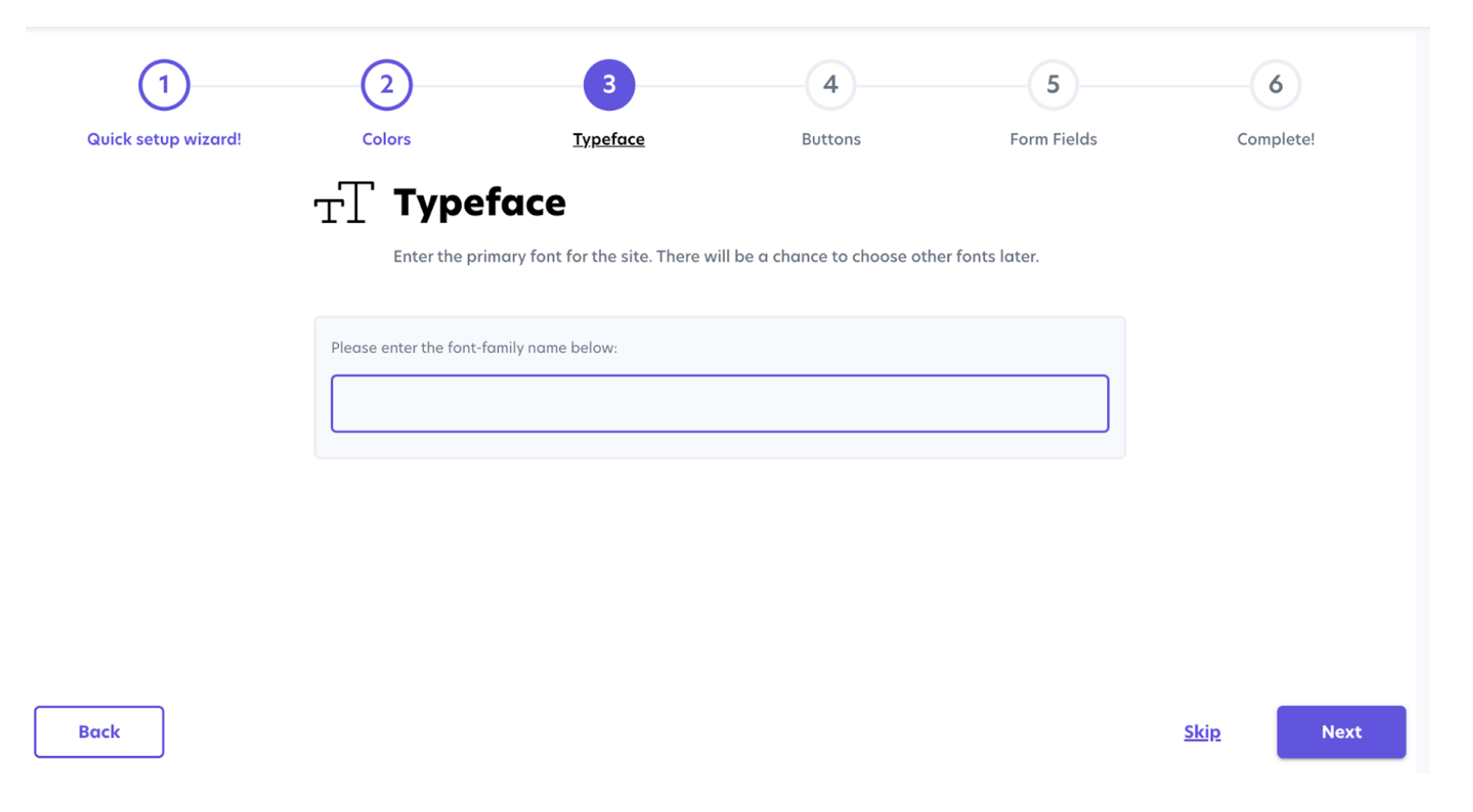Proceed with the Next button
The image size is (1473, 812).
pos(1340,732)
